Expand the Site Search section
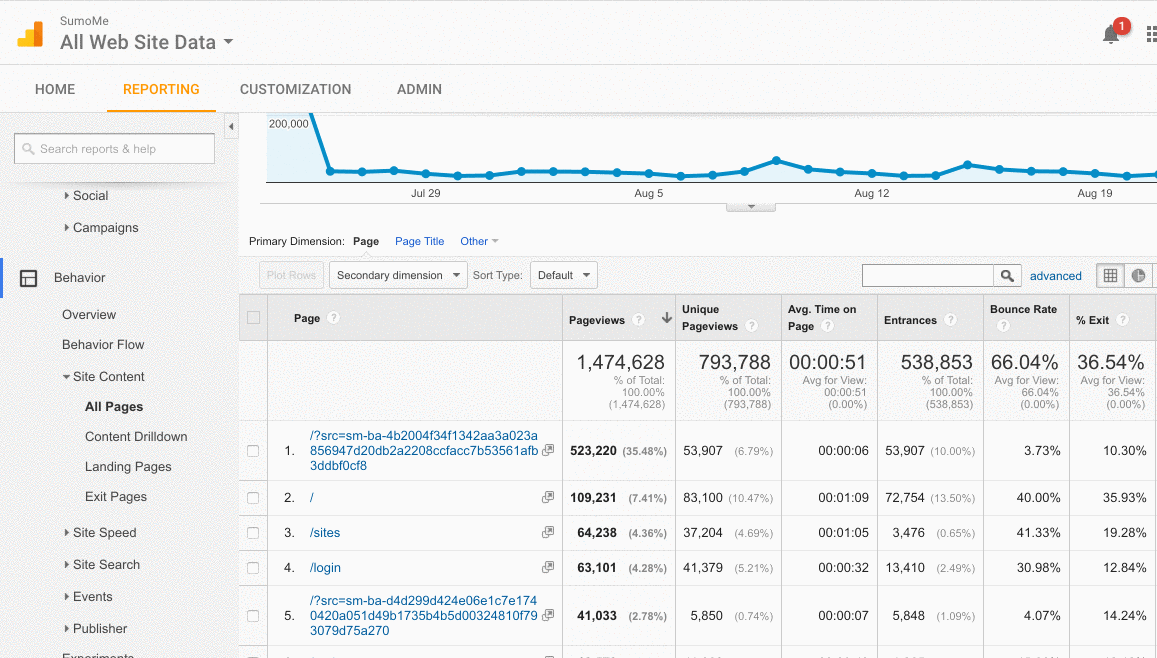1157x658 pixels. tap(102, 564)
